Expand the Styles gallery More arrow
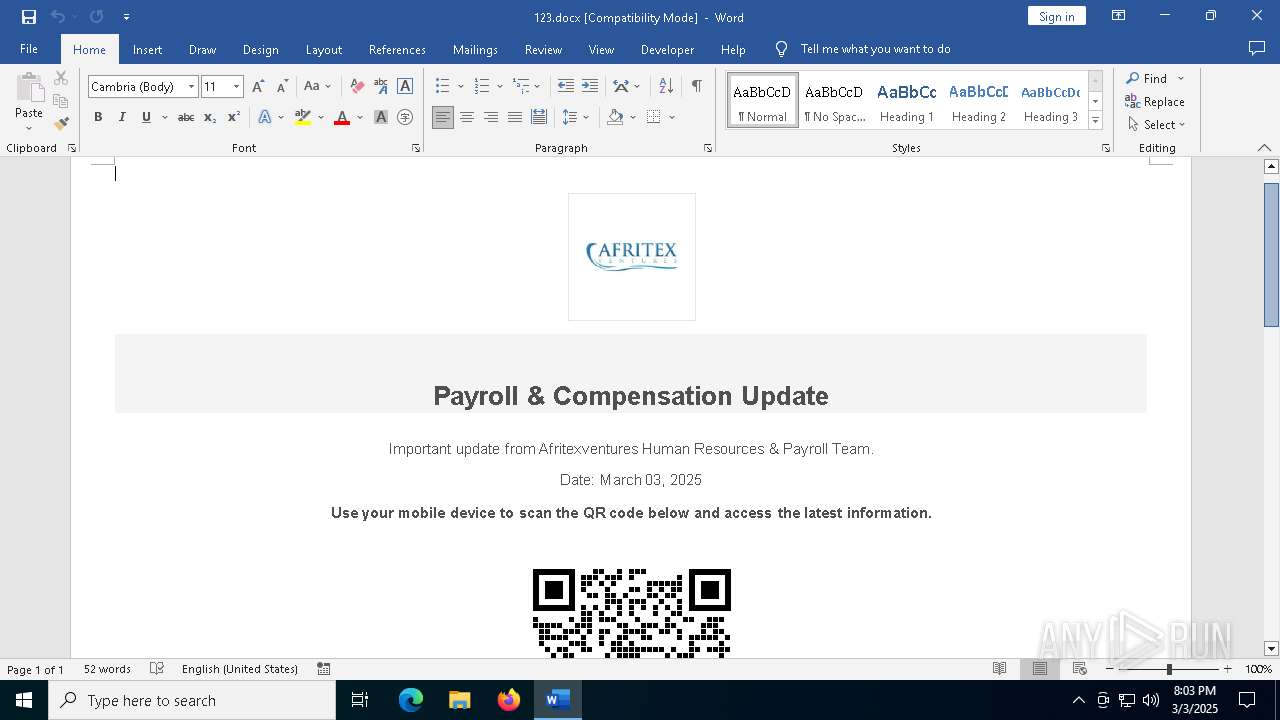Image resolution: width=1280 pixels, height=720 pixels. pyautogui.click(x=1095, y=121)
